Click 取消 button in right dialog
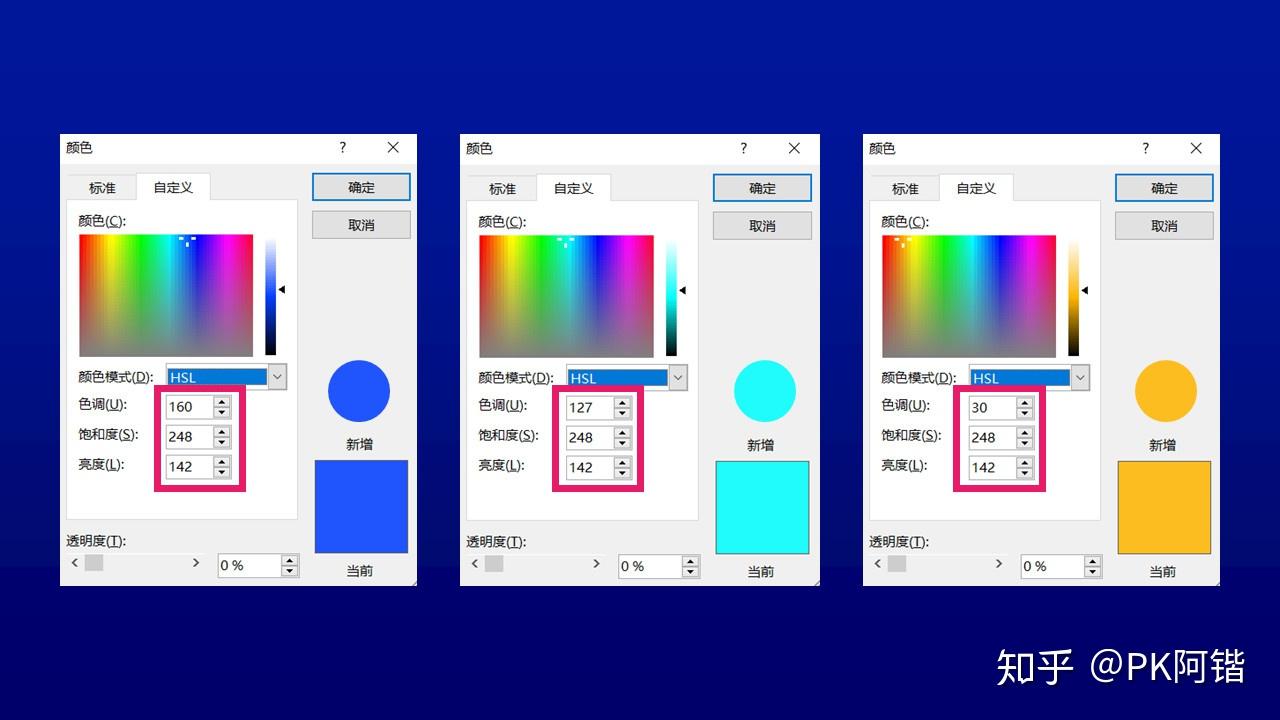This screenshot has width=1280, height=720. 1164,225
